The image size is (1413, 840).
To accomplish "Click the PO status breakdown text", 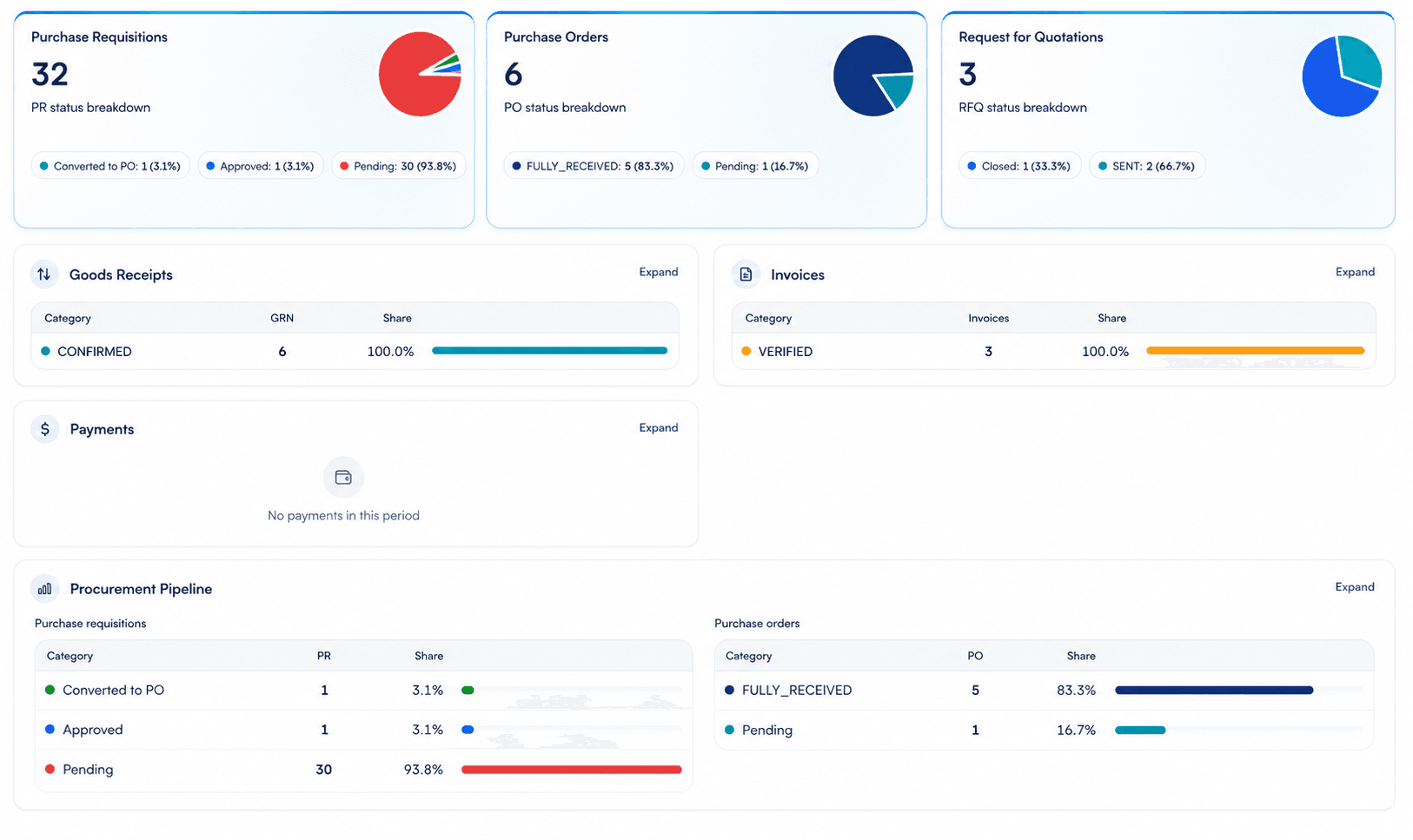I will coord(565,108).
